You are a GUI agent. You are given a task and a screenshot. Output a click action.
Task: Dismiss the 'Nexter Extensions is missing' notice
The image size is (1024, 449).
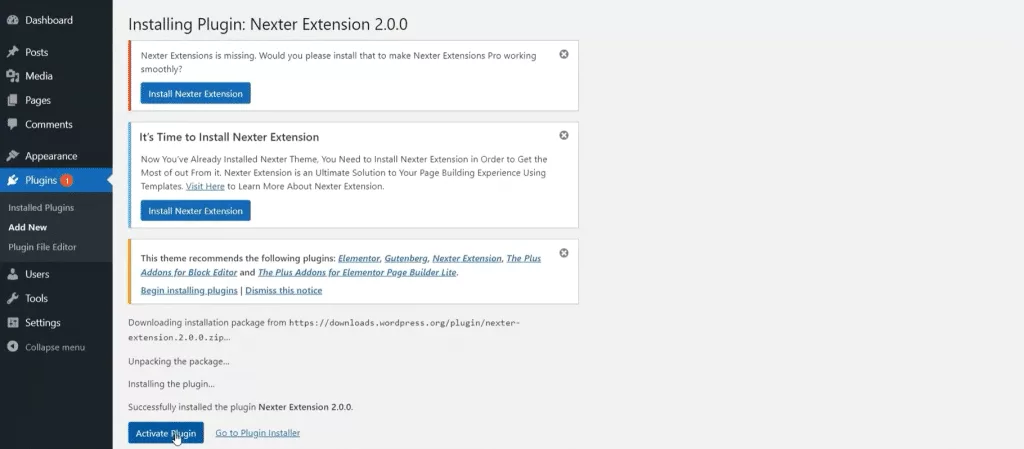point(564,54)
